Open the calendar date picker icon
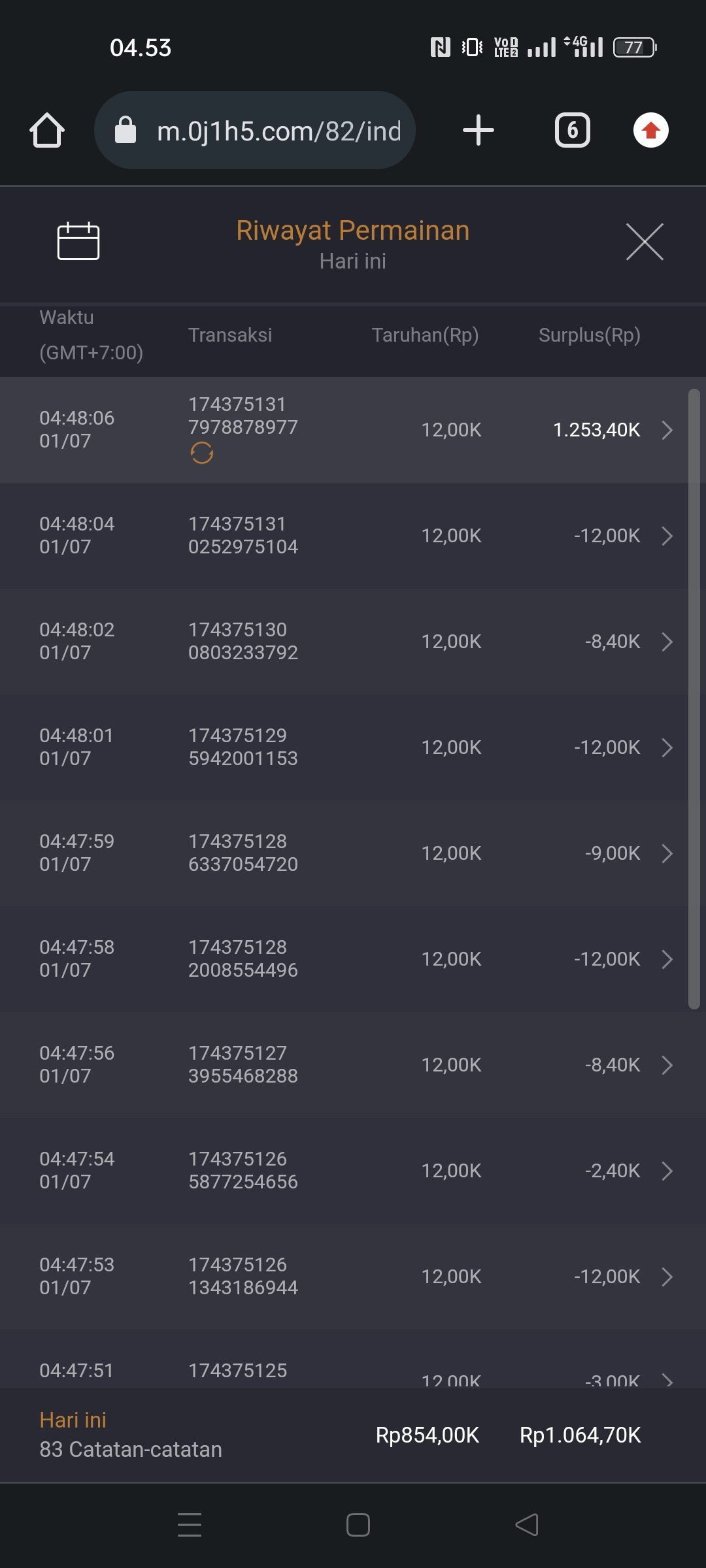This screenshot has width=706, height=1568. click(78, 241)
